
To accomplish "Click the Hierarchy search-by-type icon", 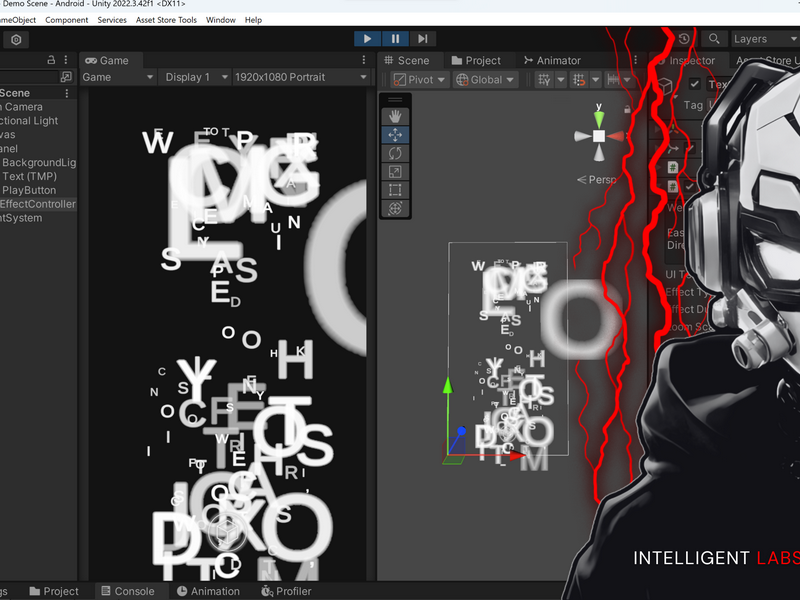I will pos(66,77).
